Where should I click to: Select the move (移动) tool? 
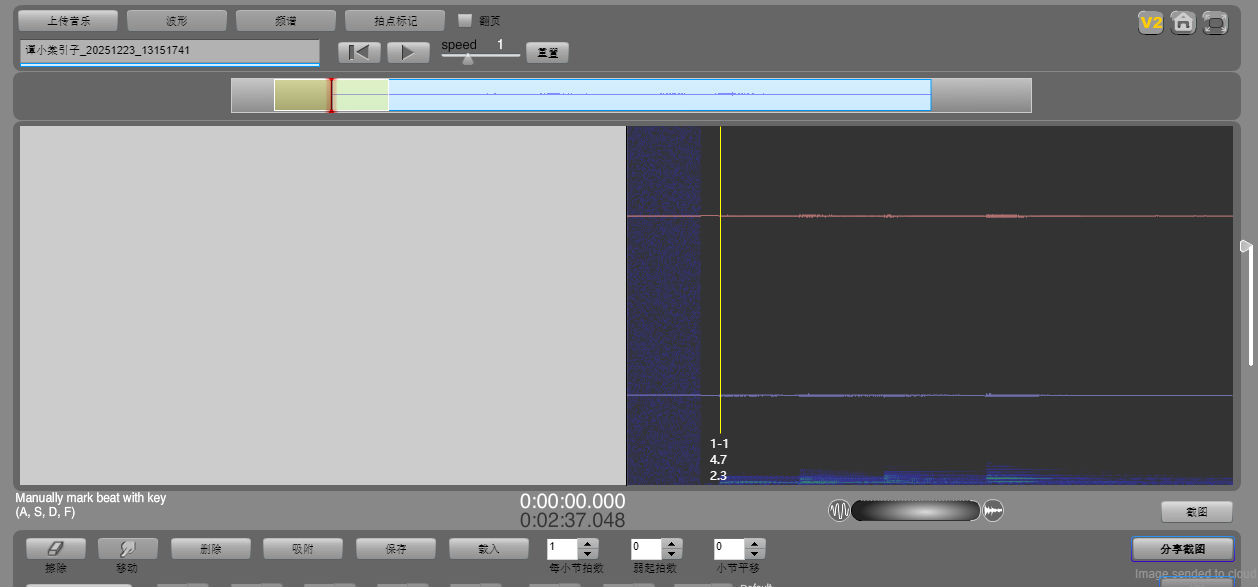pos(127,549)
